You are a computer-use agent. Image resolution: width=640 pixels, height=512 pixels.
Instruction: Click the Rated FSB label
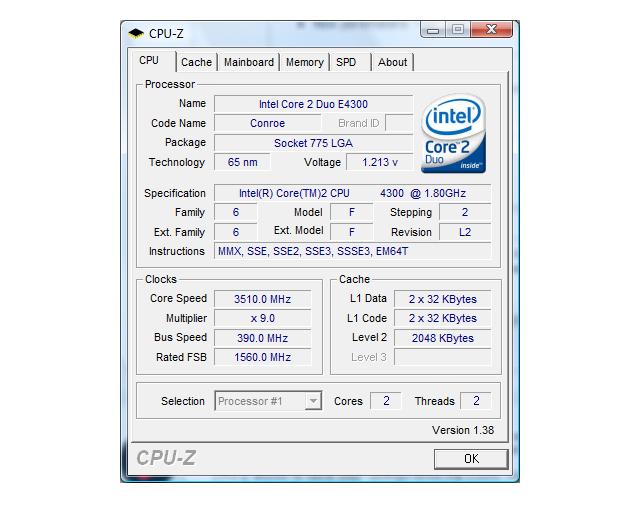[x=181, y=357]
